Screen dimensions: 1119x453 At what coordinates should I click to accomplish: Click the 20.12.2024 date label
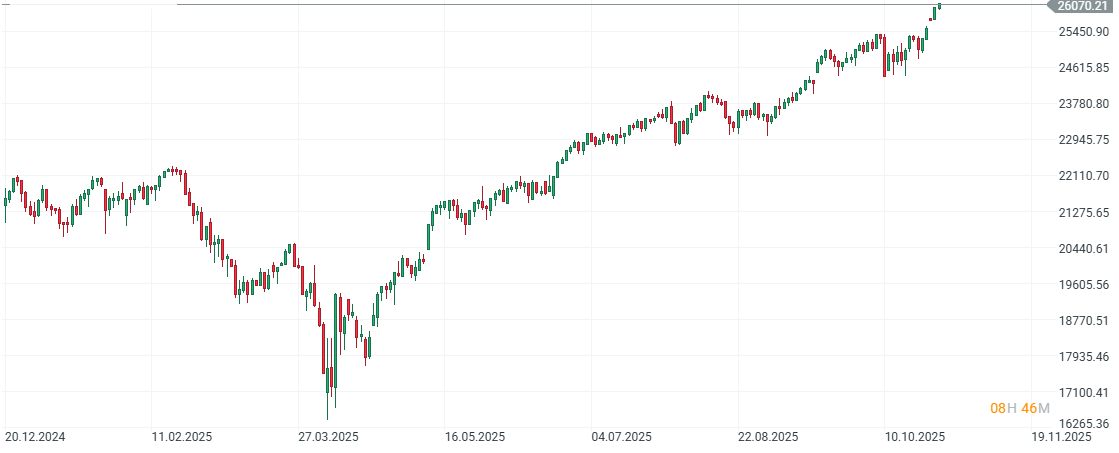[35, 437]
